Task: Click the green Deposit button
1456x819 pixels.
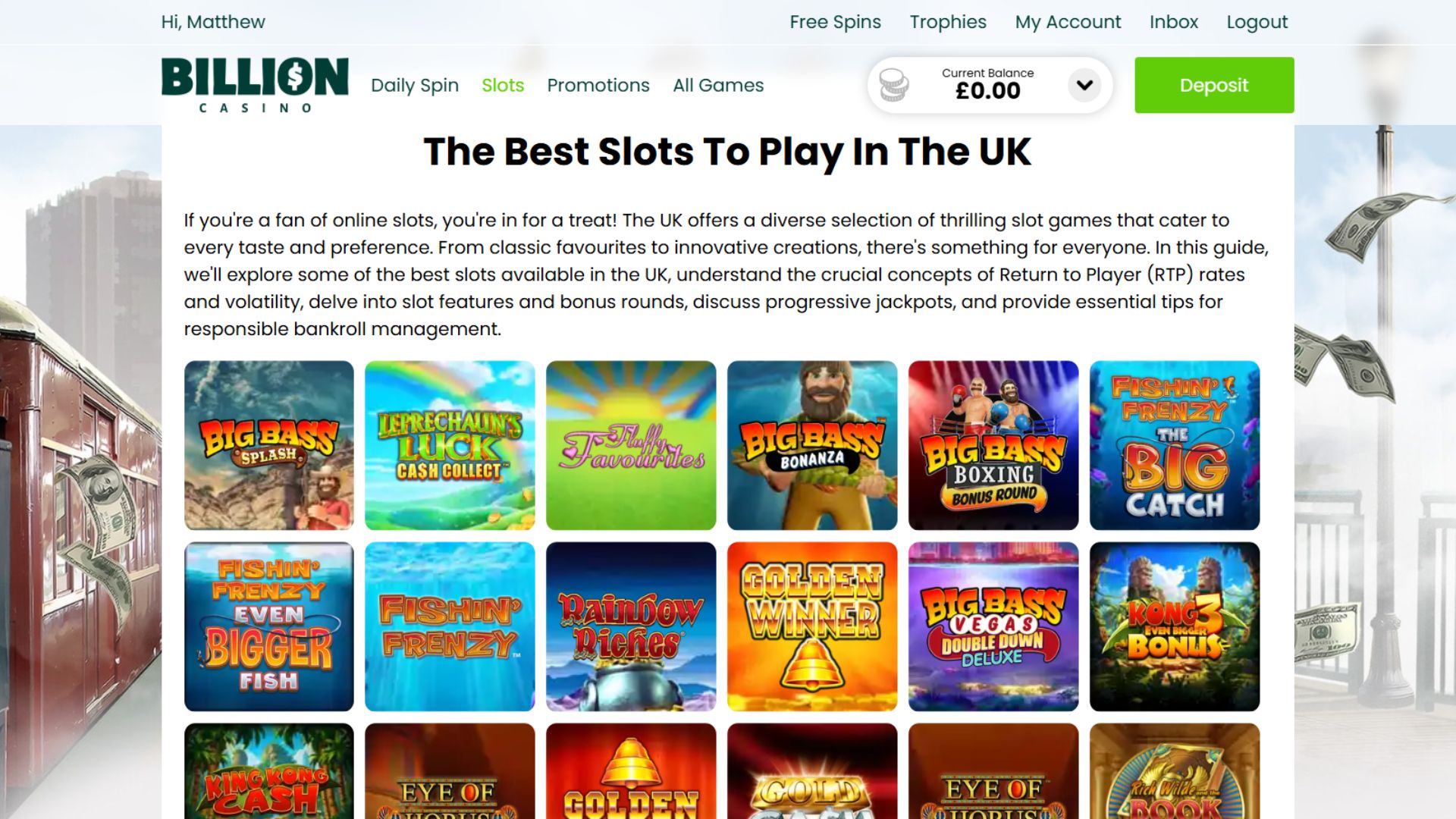Action: click(1214, 85)
